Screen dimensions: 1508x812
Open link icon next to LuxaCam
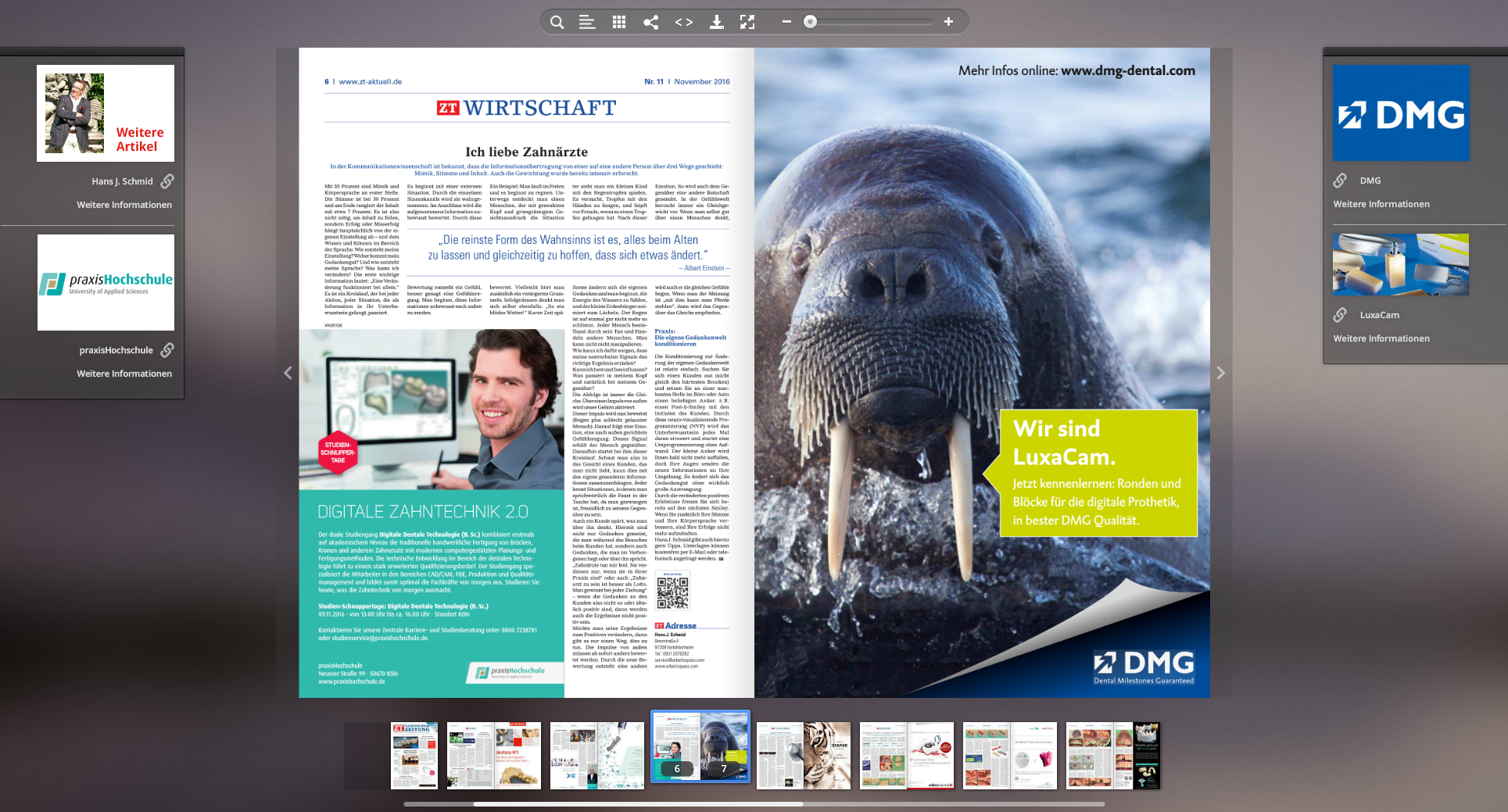(x=1340, y=315)
